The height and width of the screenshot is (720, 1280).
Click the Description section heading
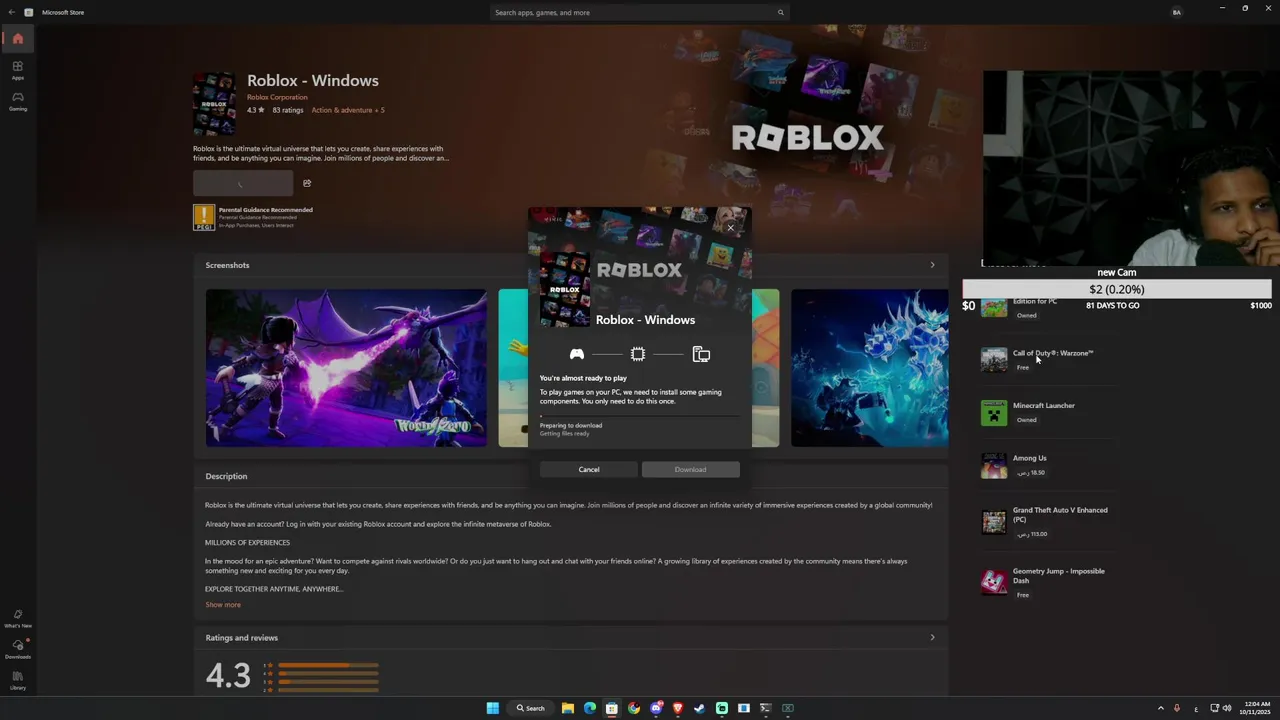(x=226, y=476)
